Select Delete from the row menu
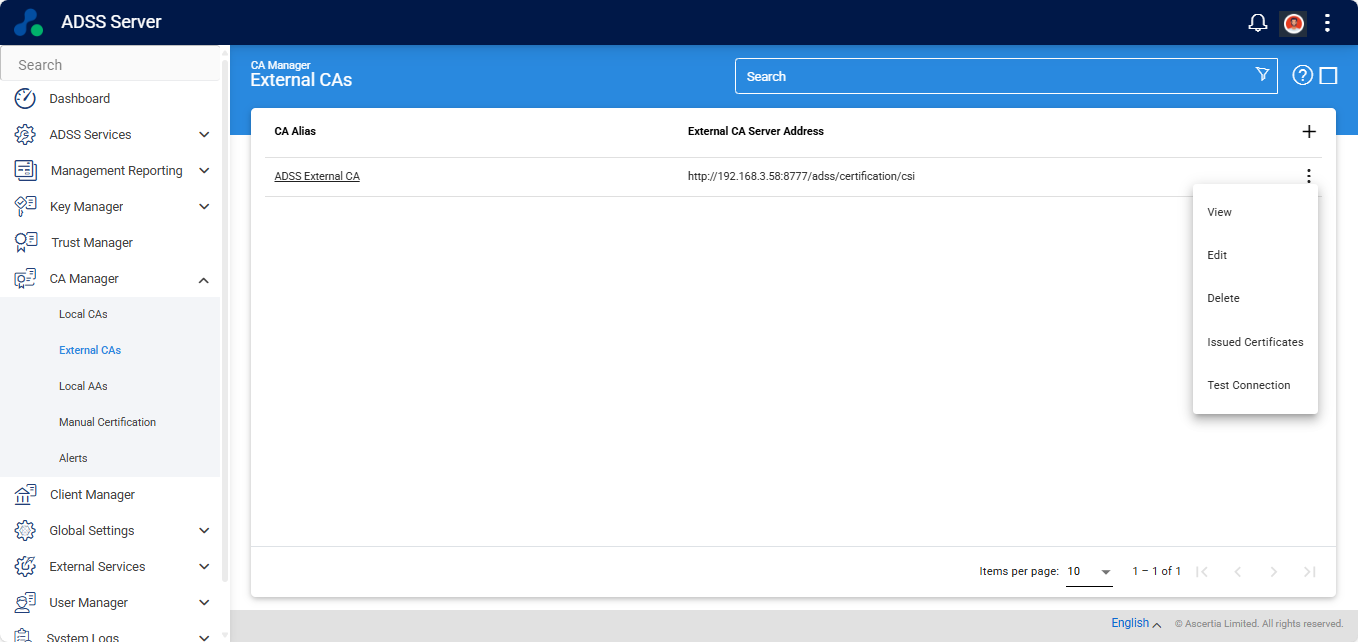 1223,298
